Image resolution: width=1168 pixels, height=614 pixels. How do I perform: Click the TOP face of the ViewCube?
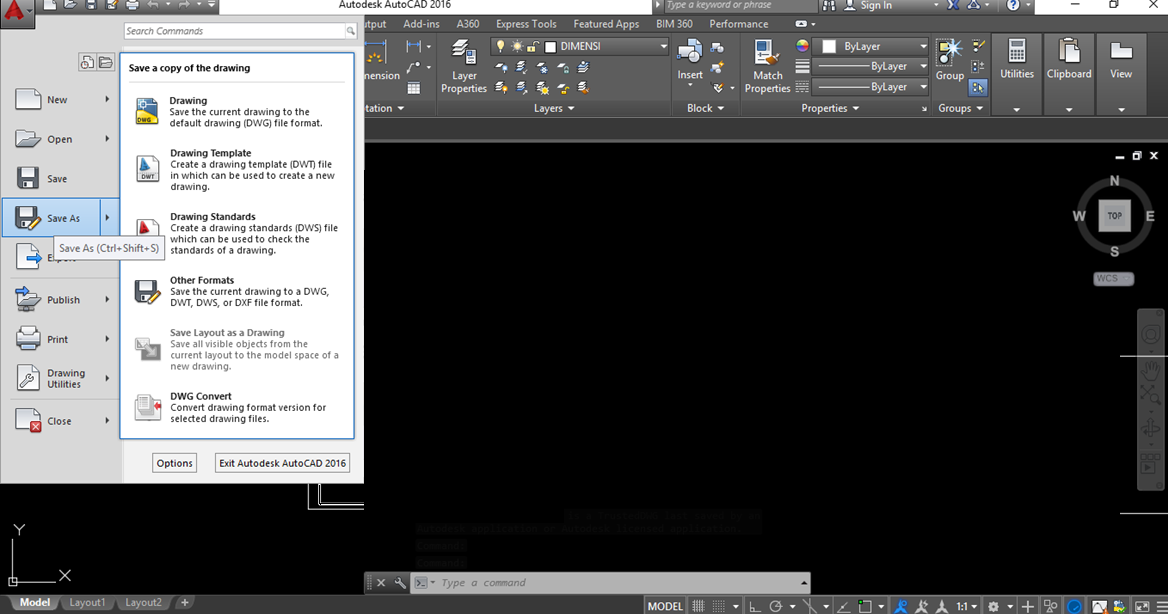(x=1114, y=216)
